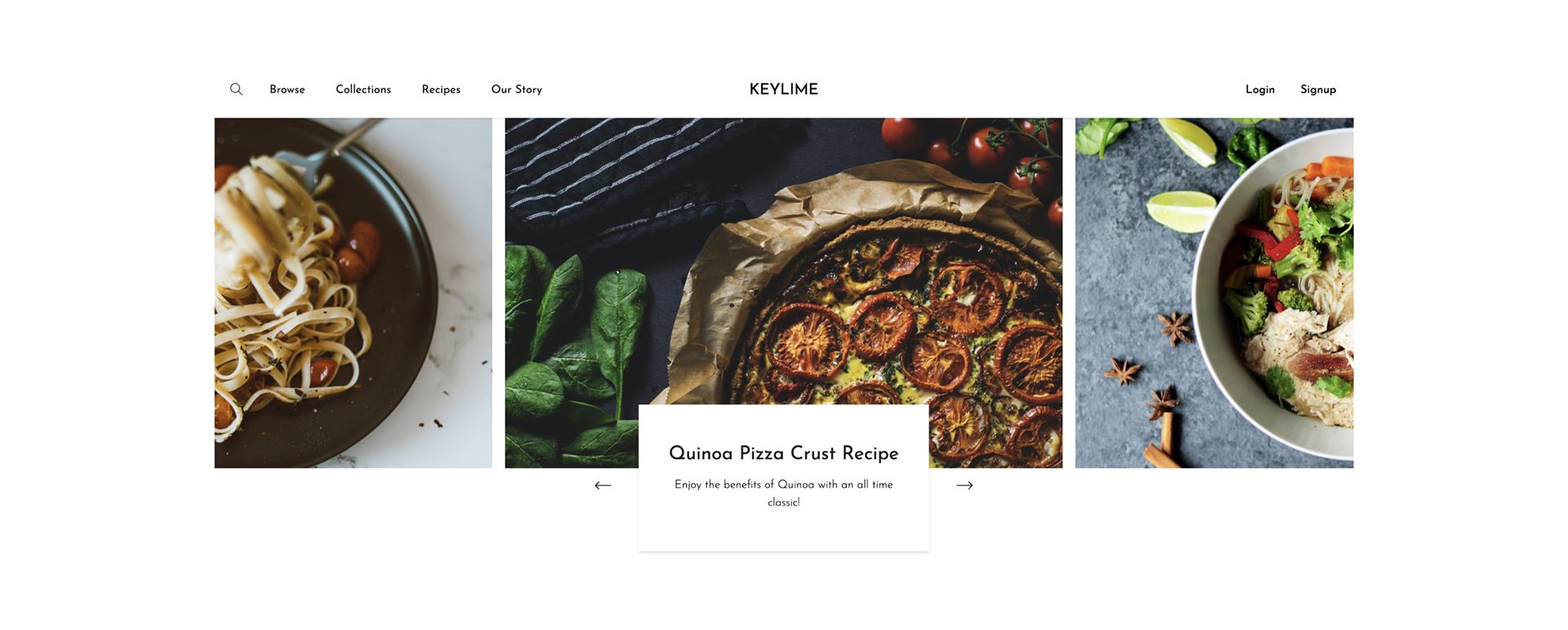The width and height of the screenshot is (1568, 630).
Task: Visit the Our Story page
Action: coord(517,90)
